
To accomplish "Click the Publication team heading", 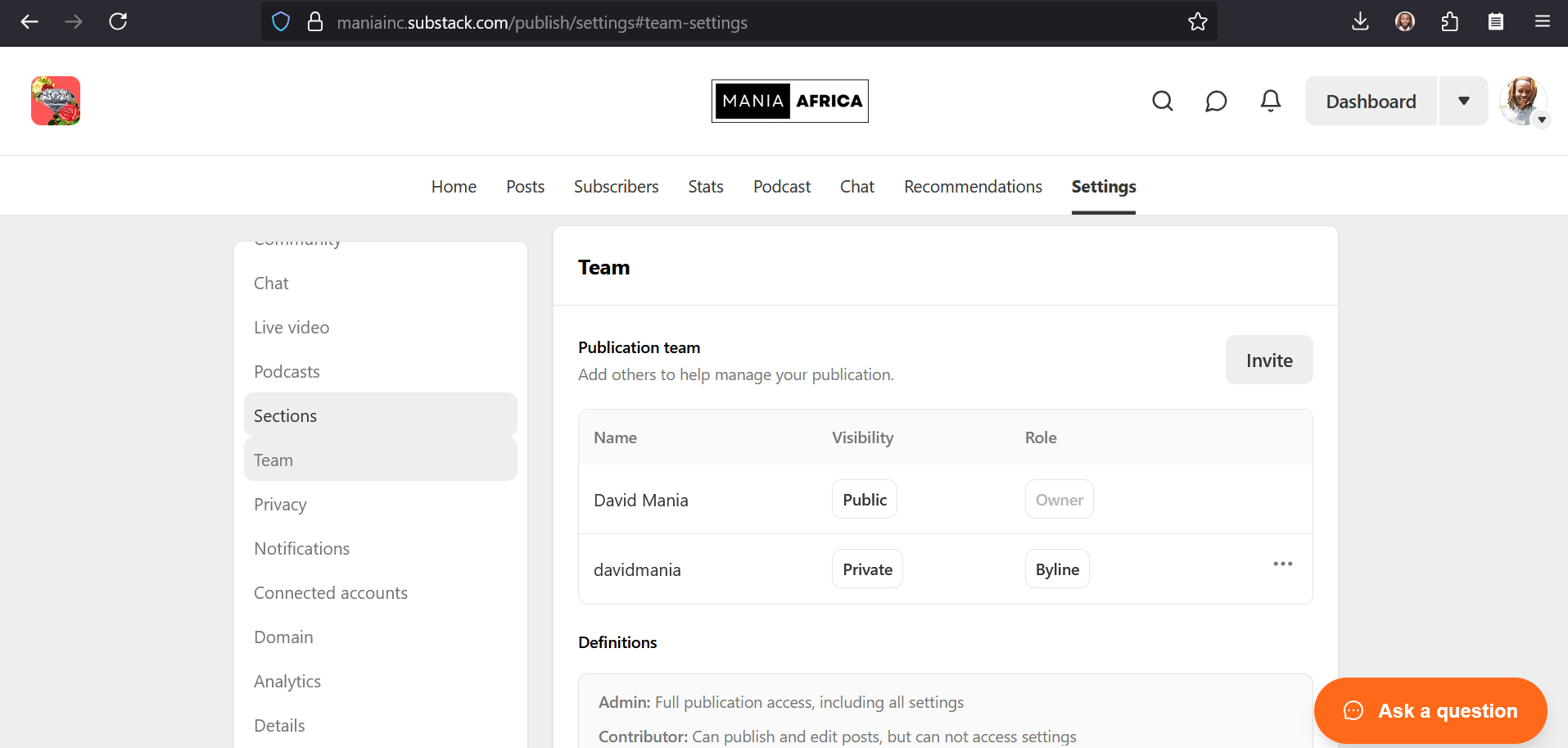I will 639,347.
